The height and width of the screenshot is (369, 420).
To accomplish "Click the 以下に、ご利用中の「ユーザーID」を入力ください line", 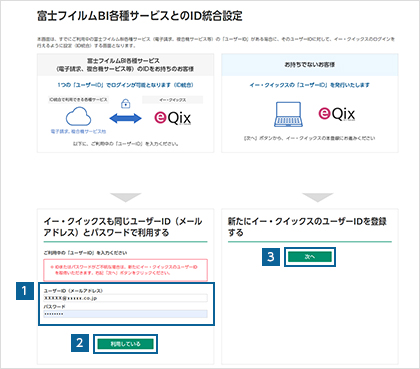I will click(125, 144).
